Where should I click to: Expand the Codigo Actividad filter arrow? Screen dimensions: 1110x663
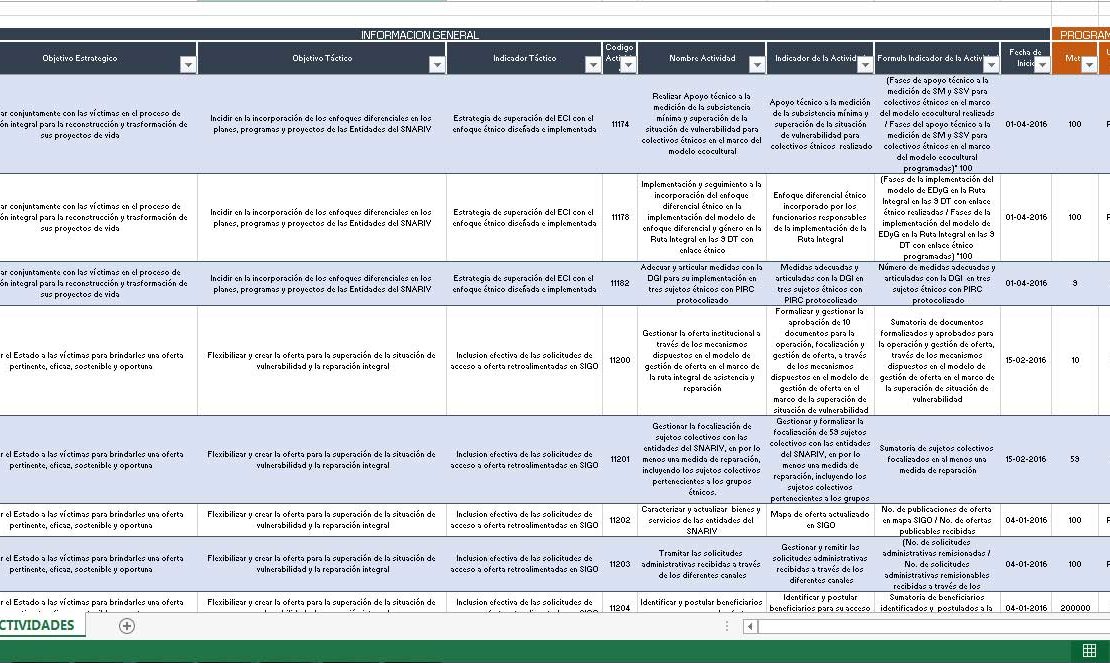point(628,65)
